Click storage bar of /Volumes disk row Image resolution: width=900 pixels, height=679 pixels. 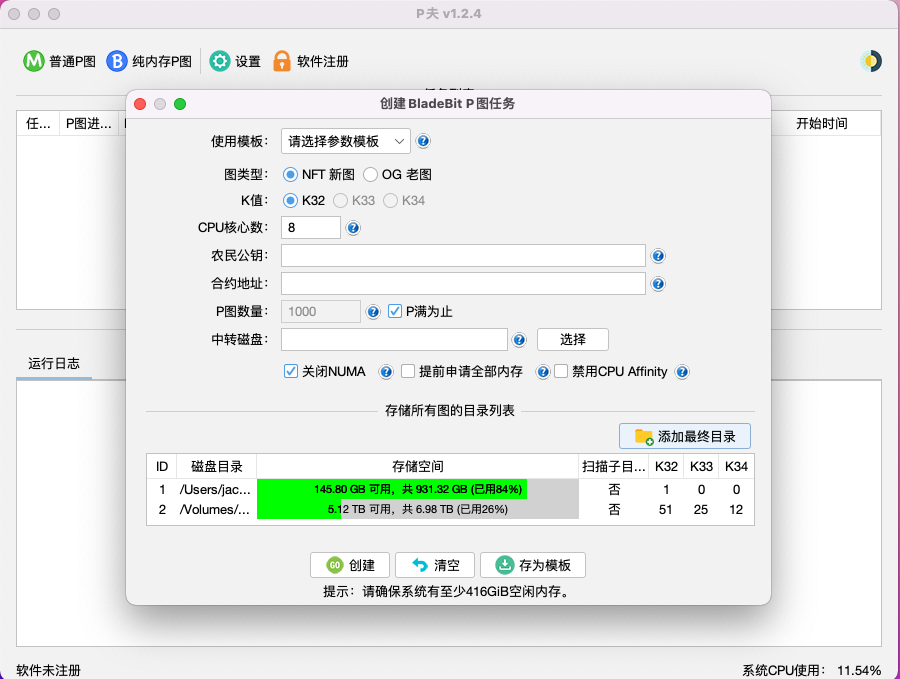pyautogui.click(x=417, y=510)
